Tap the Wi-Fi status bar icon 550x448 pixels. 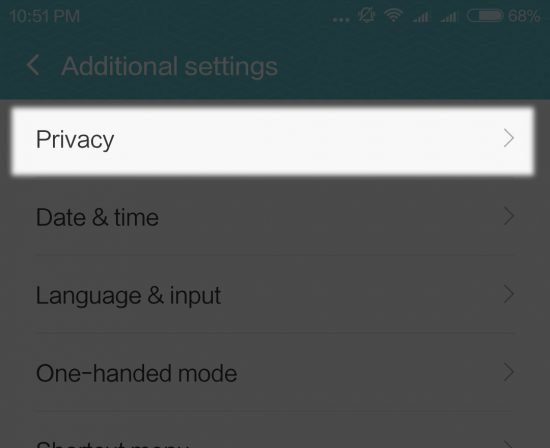[393, 16]
